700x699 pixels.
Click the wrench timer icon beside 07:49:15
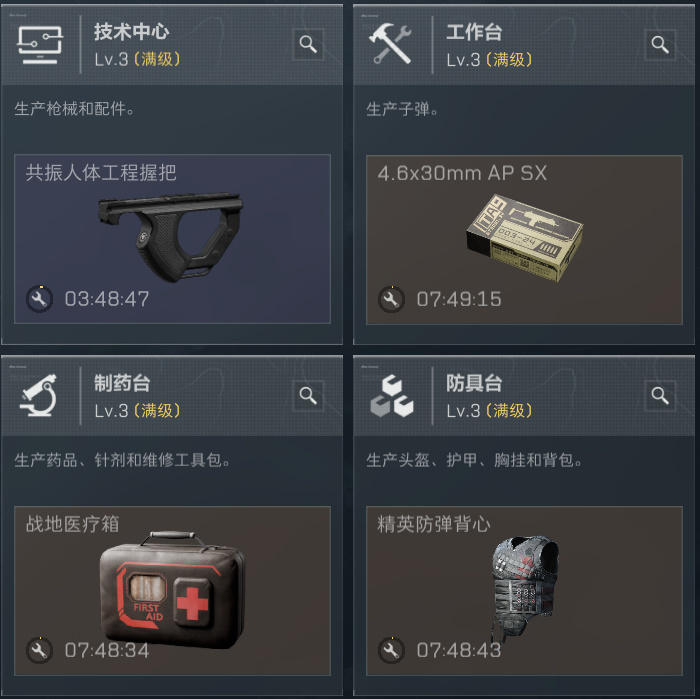pos(392,299)
